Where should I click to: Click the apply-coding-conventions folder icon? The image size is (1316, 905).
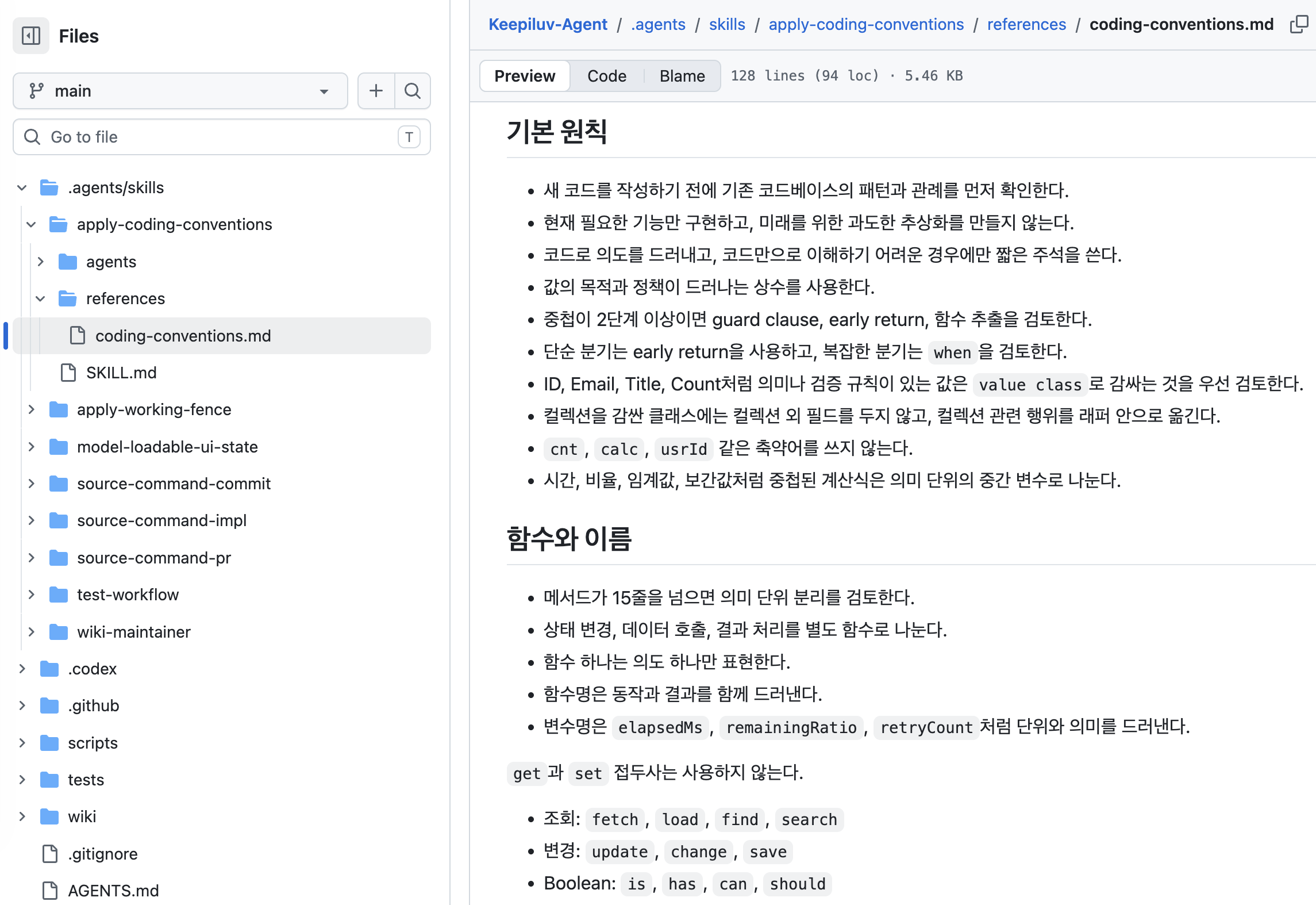click(59, 224)
